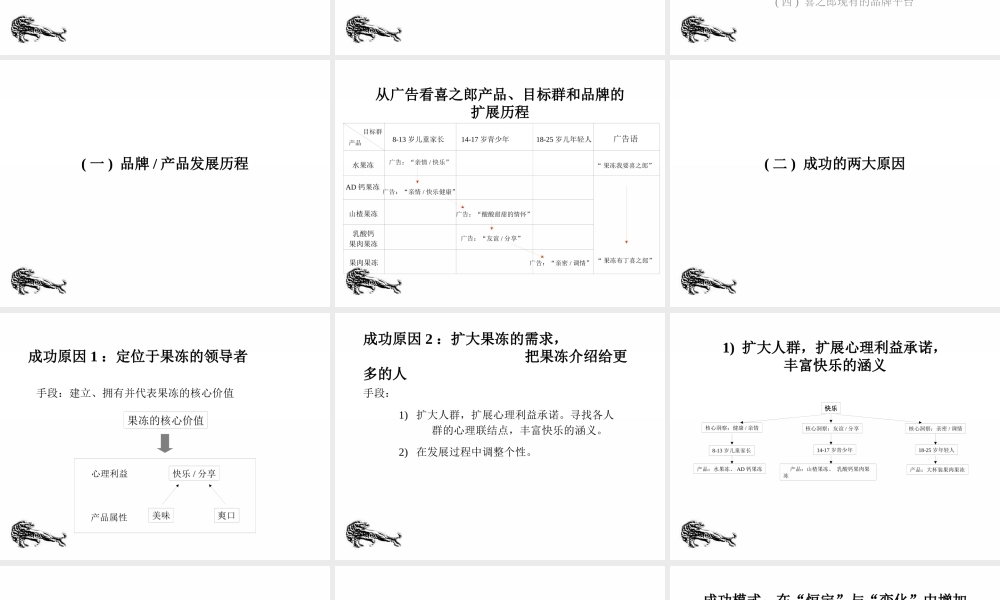
Task: Click dragon logo on 品牌/产品发展历程 slide
Action: coord(38,281)
